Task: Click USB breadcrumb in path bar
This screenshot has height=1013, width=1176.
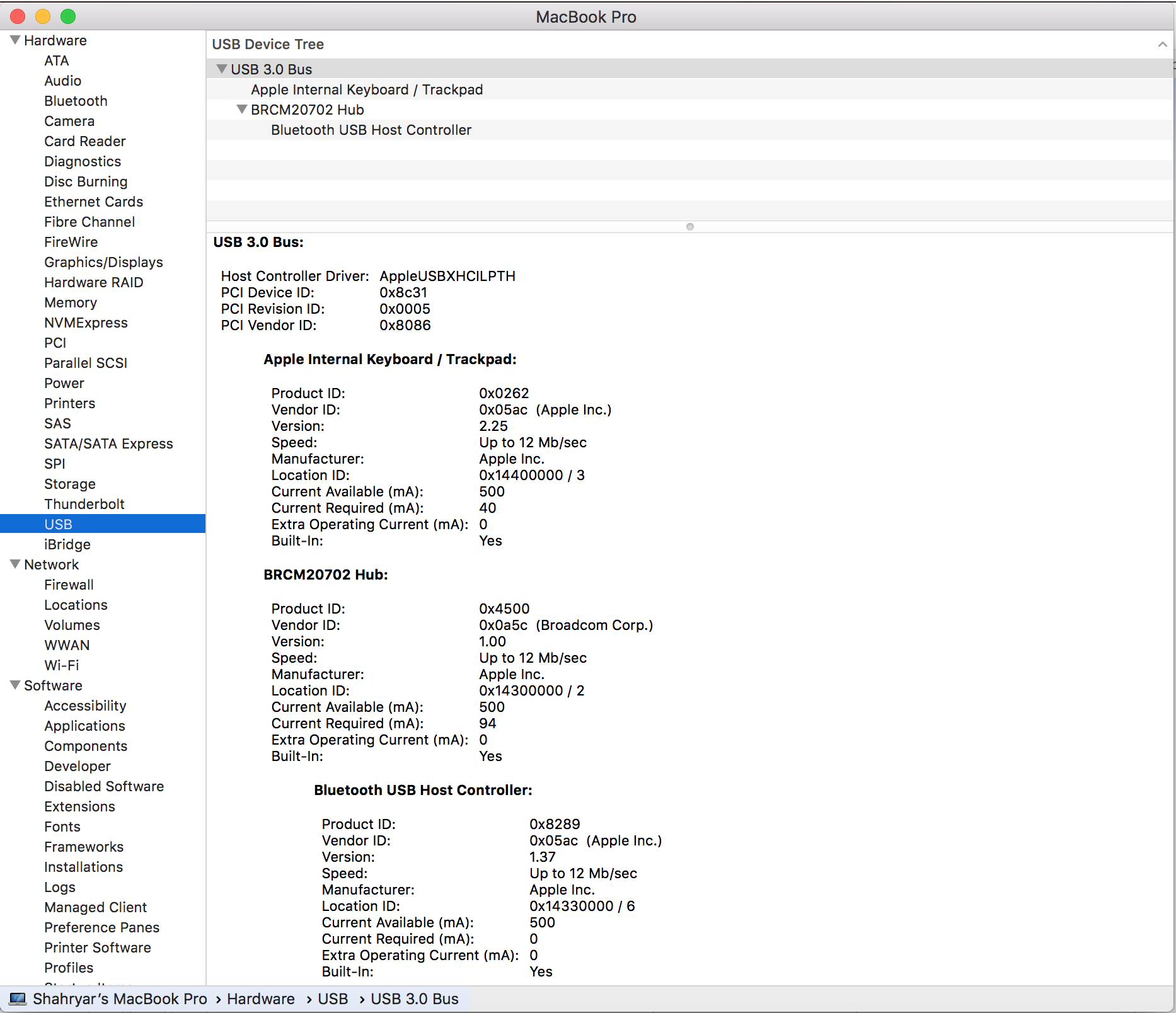Action: [x=333, y=999]
